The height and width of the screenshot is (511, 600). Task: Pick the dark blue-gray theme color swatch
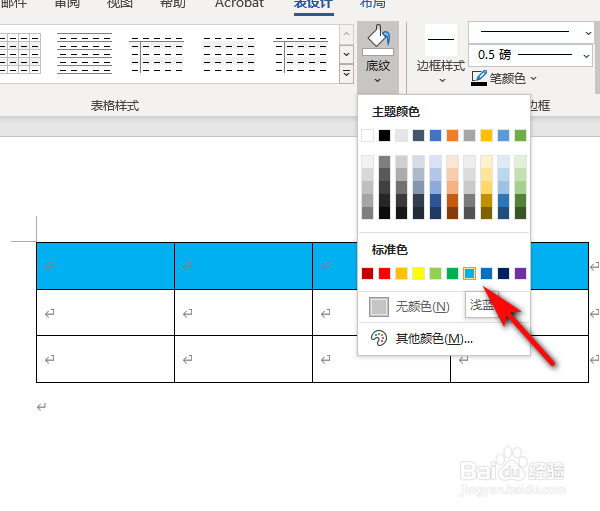pos(418,136)
